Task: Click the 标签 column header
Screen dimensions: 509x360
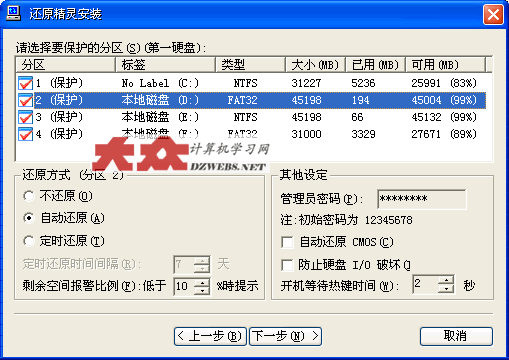Action: [165, 65]
